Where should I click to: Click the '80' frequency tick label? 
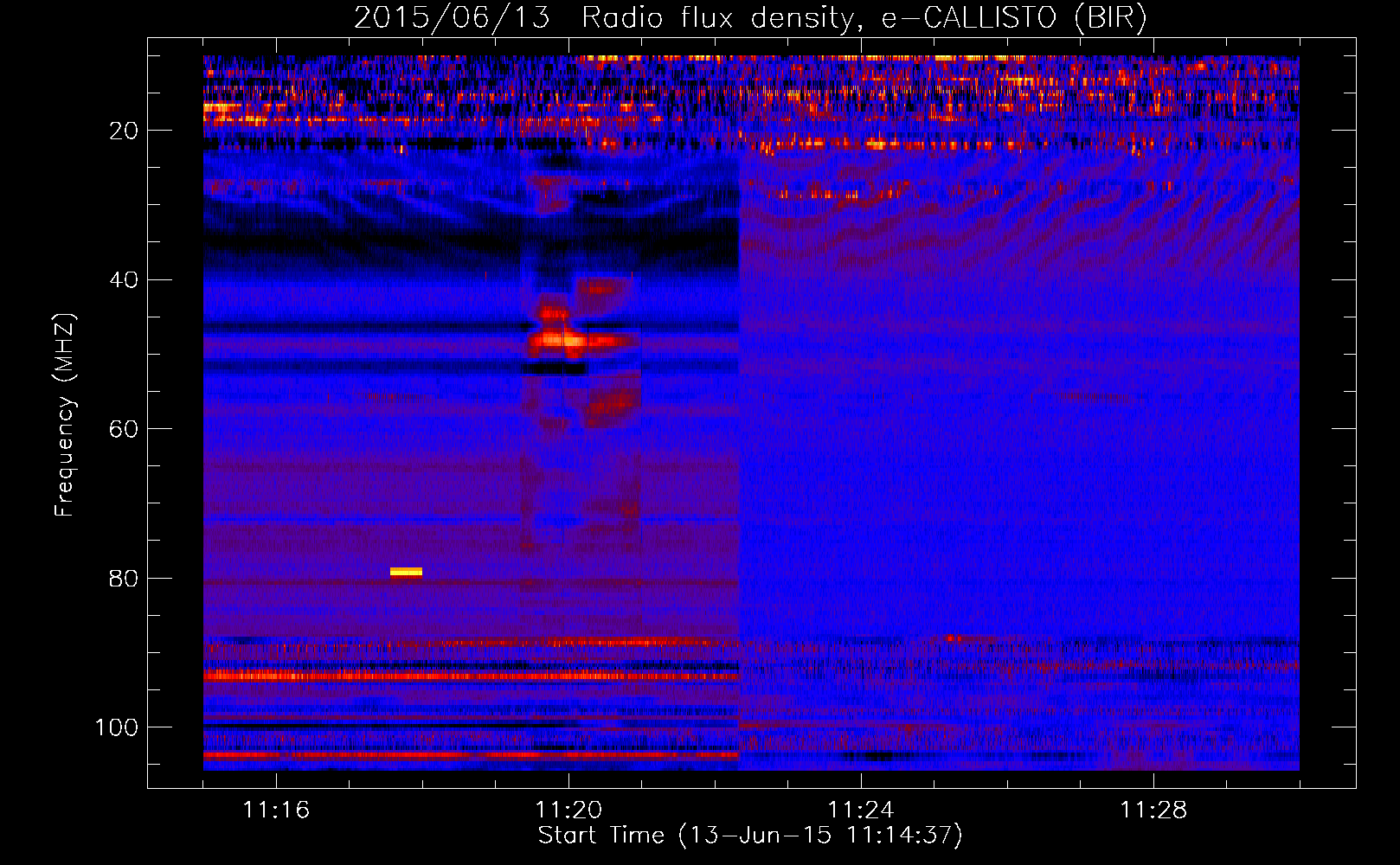[124, 579]
